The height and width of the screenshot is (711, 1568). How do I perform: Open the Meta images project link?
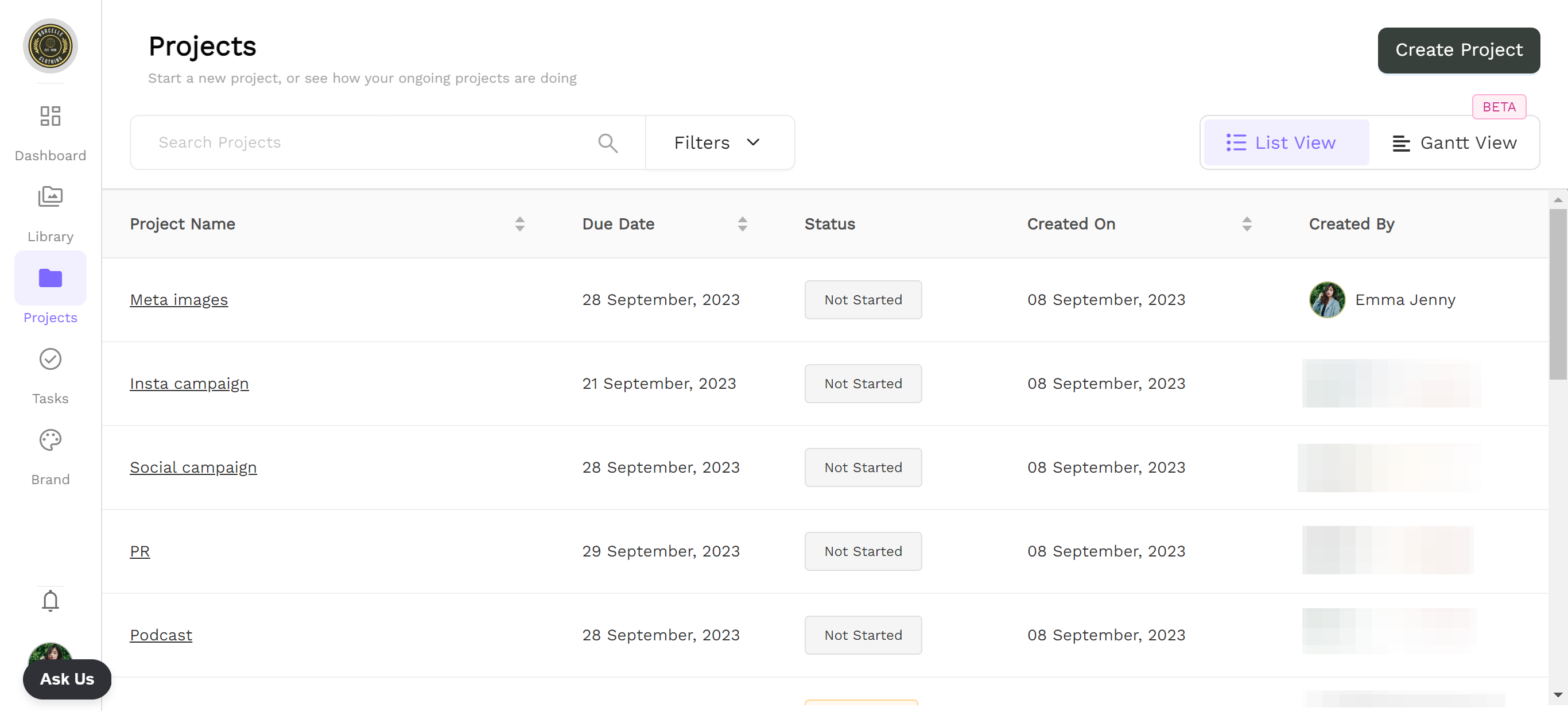click(178, 300)
